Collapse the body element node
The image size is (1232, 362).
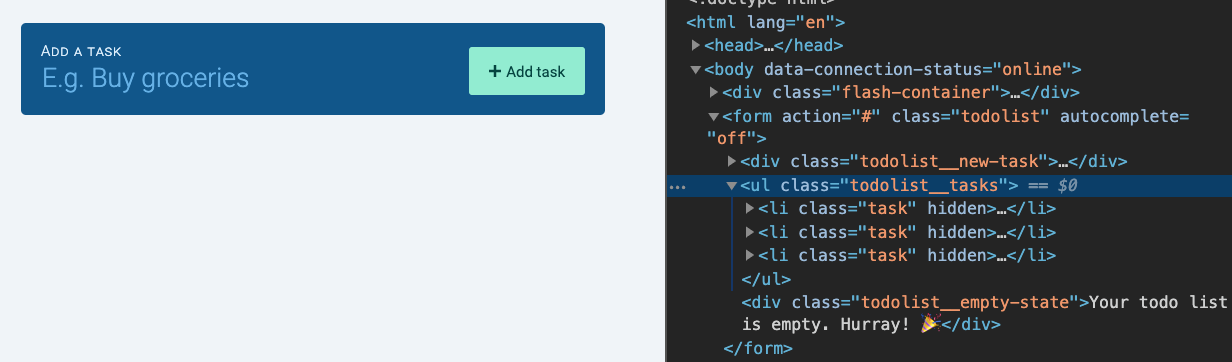(696, 69)
